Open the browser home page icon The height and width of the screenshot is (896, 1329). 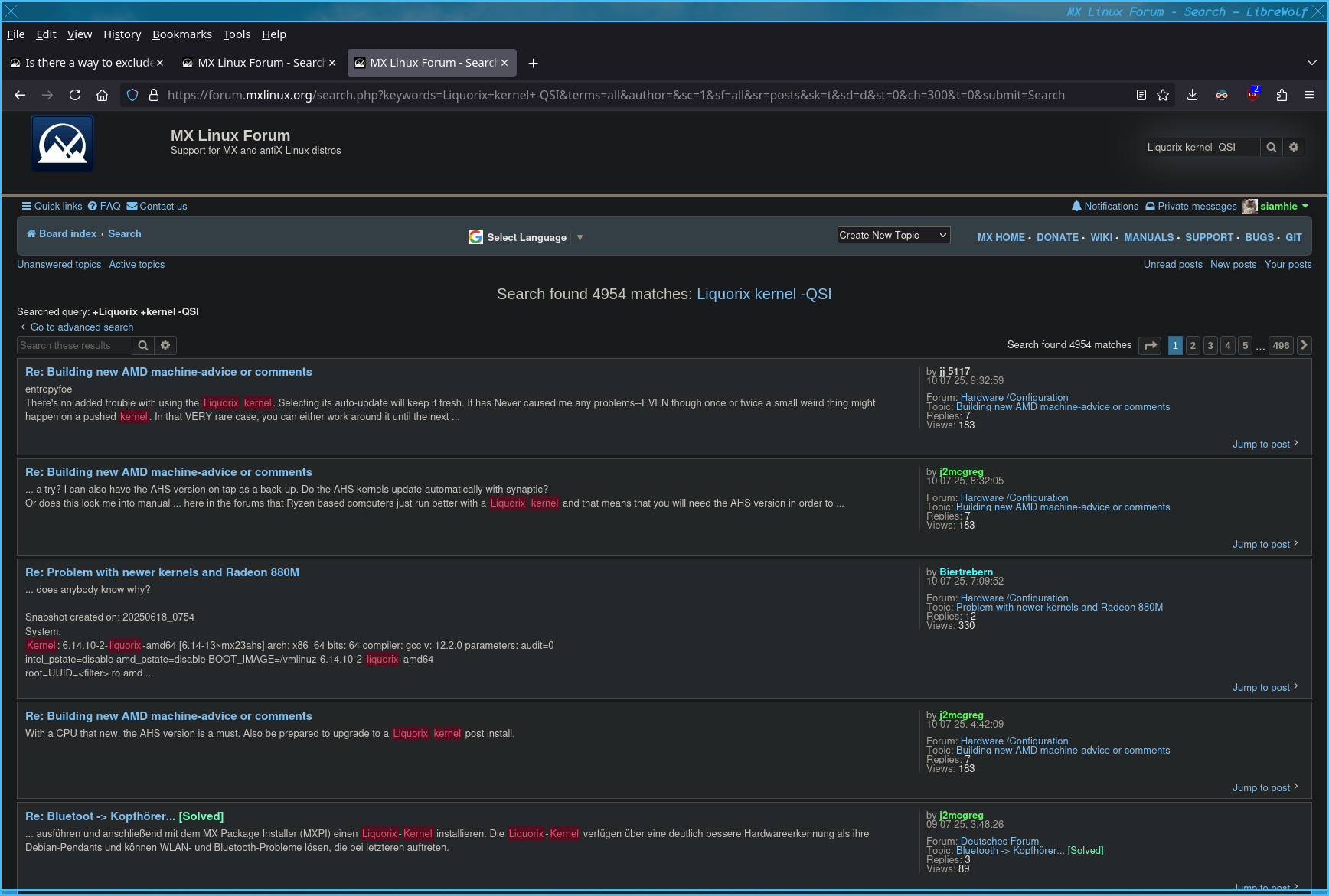[x=102, y=95]
